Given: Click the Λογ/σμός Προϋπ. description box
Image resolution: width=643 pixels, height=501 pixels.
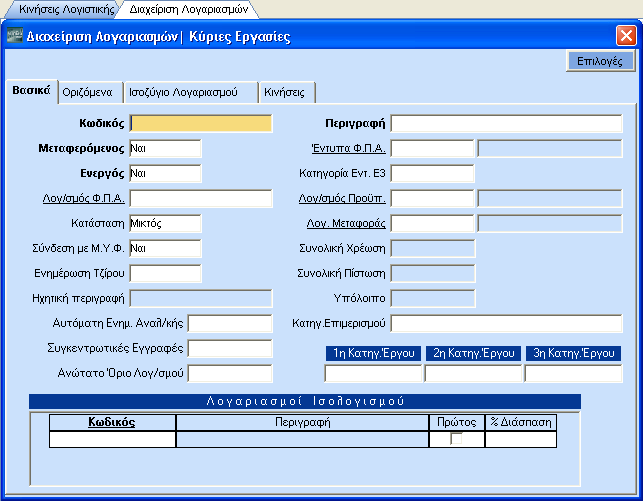Looking at the screenshot, I should [550, 198].
